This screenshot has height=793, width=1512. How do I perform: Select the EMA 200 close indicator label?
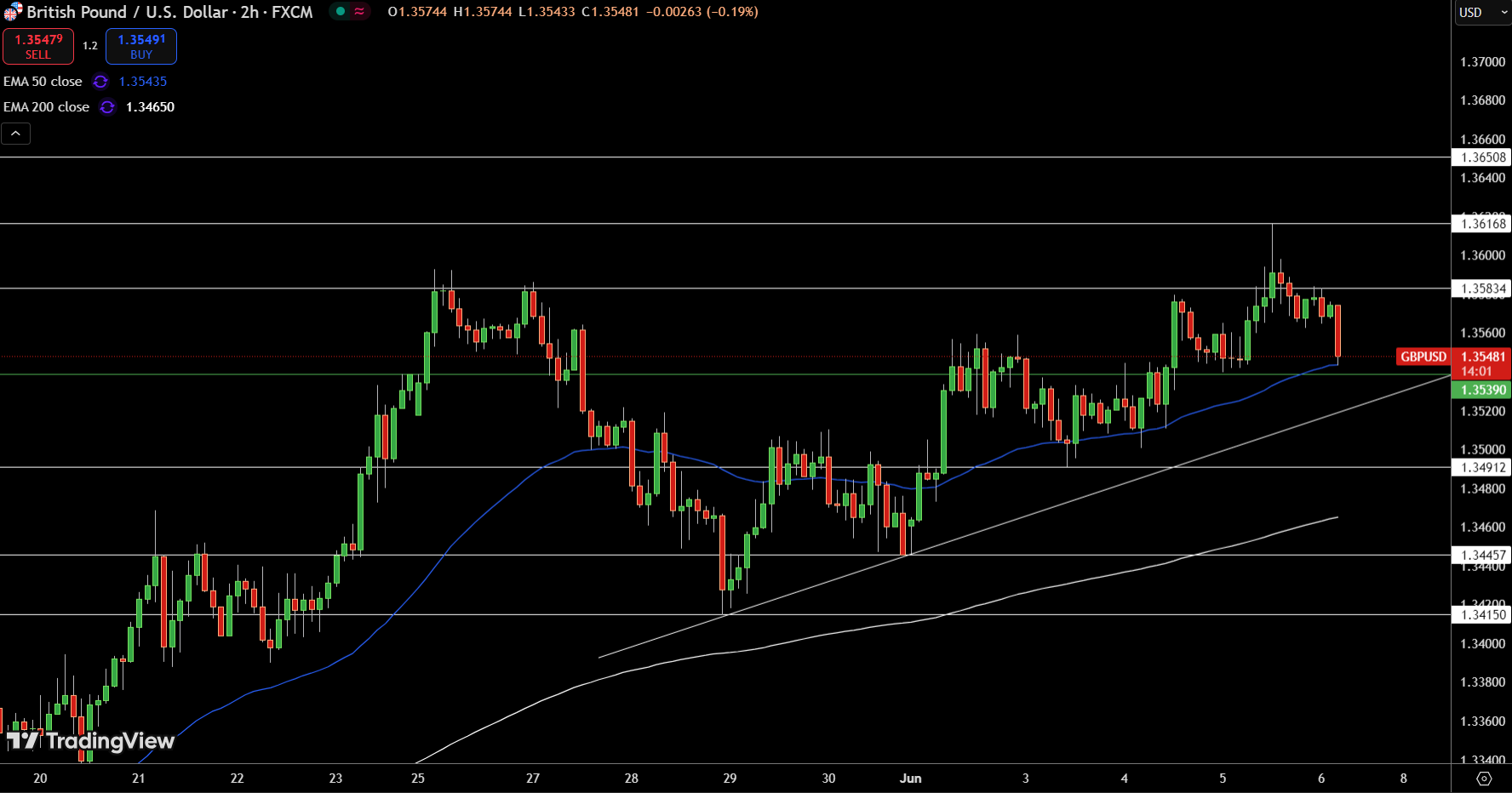tap(46, 107)
